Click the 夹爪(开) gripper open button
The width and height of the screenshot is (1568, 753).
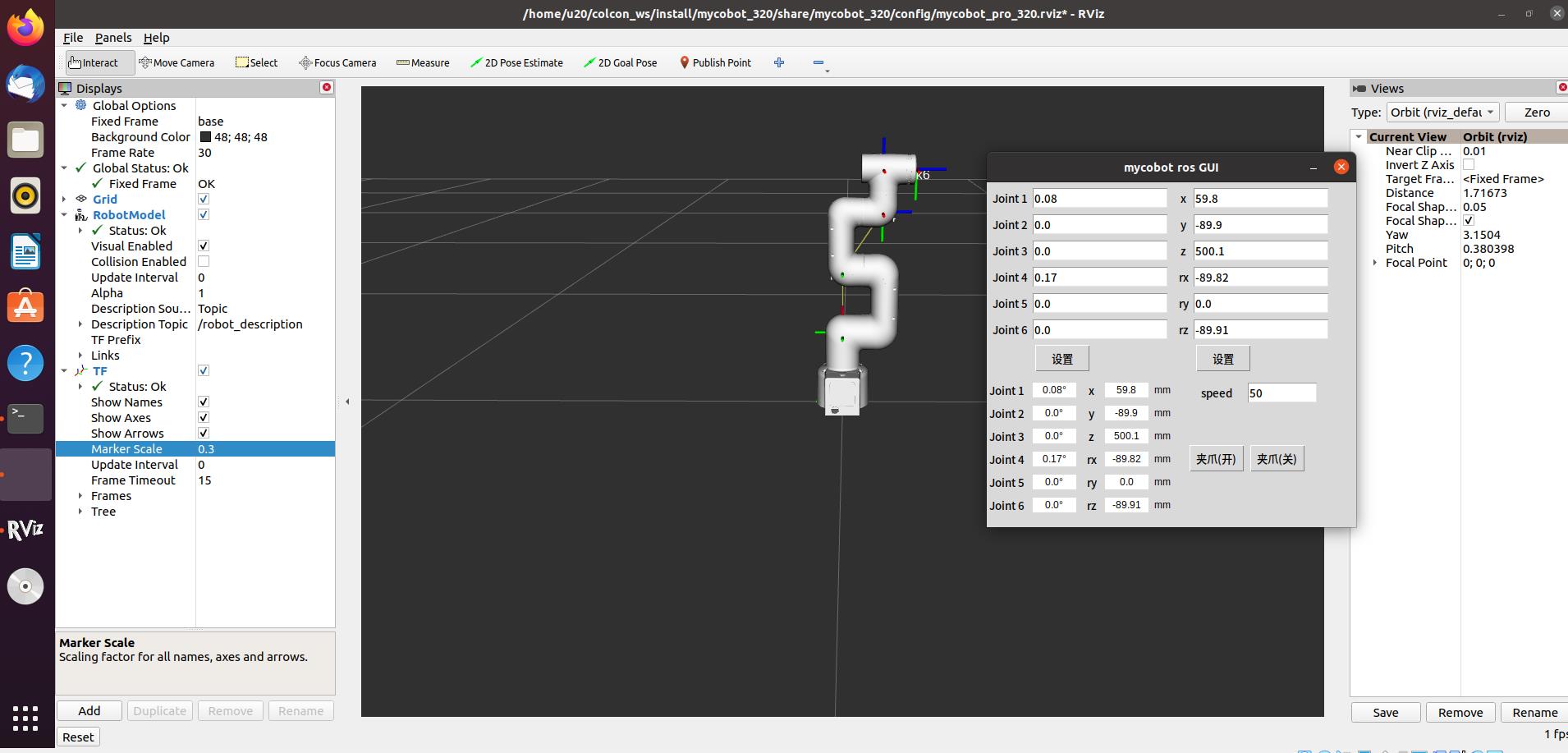(x=1216, y=459)
